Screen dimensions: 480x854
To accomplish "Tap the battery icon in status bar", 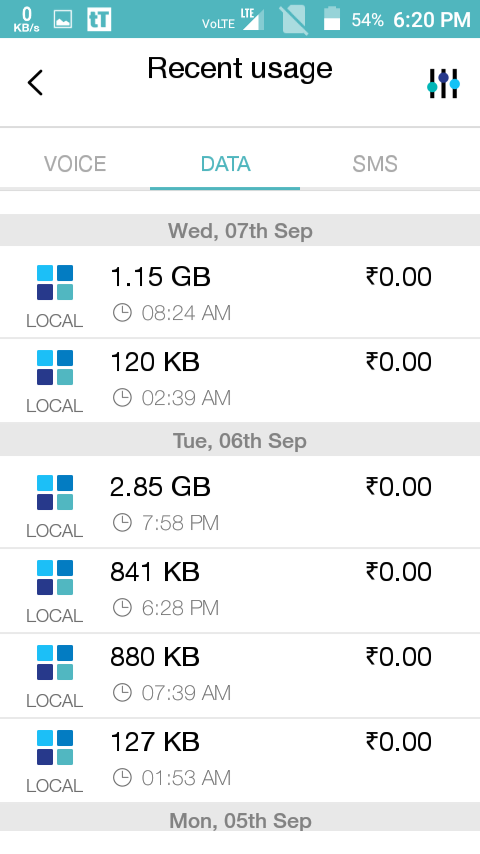I will [332, 19].
